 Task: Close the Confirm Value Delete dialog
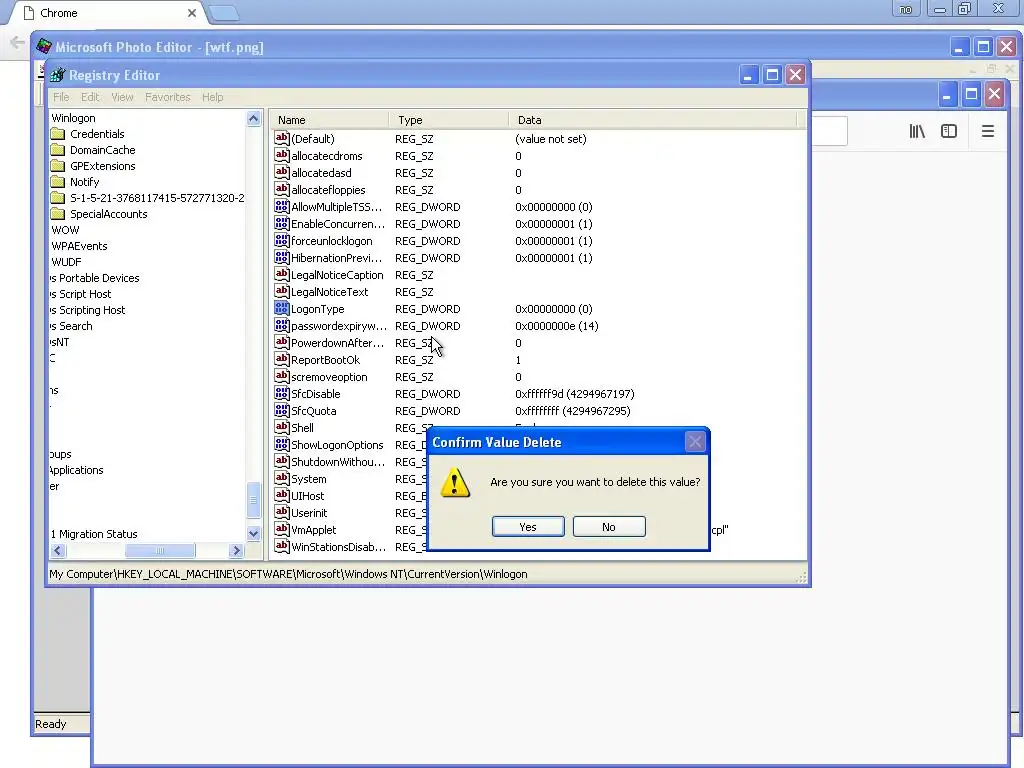[695, 442]
